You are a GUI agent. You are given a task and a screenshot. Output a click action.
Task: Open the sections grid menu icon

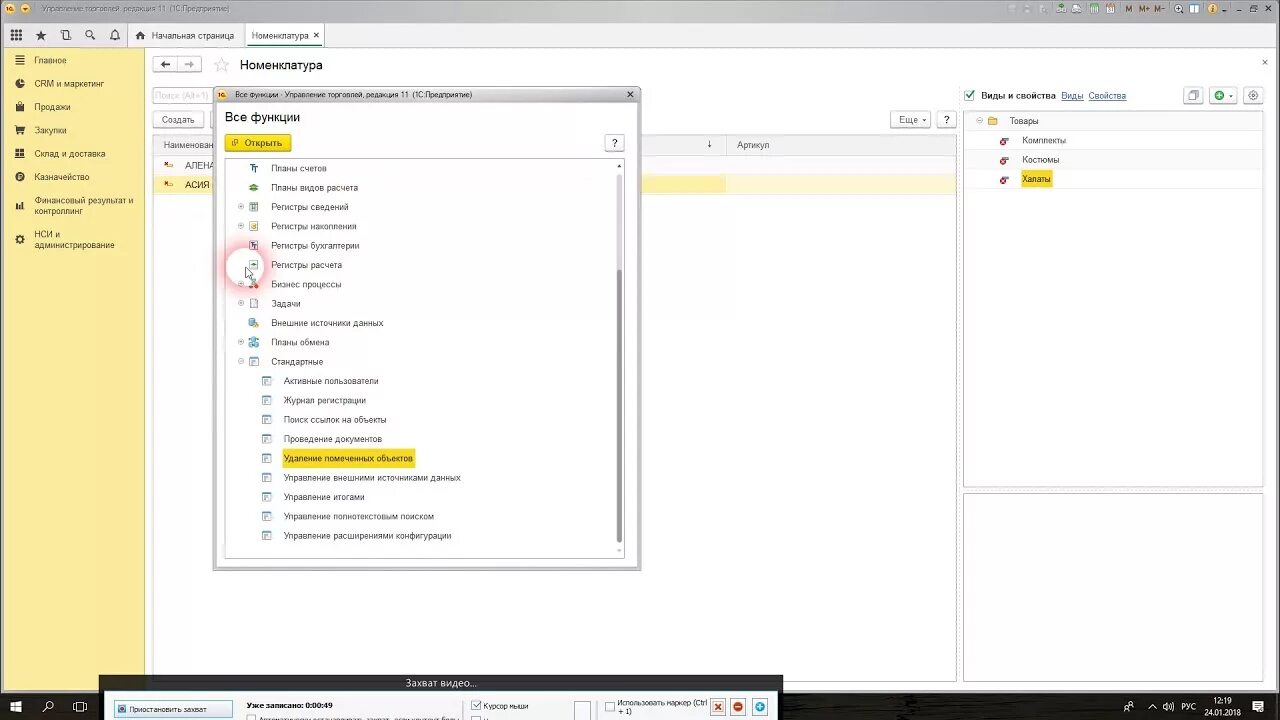click(16, 35)
